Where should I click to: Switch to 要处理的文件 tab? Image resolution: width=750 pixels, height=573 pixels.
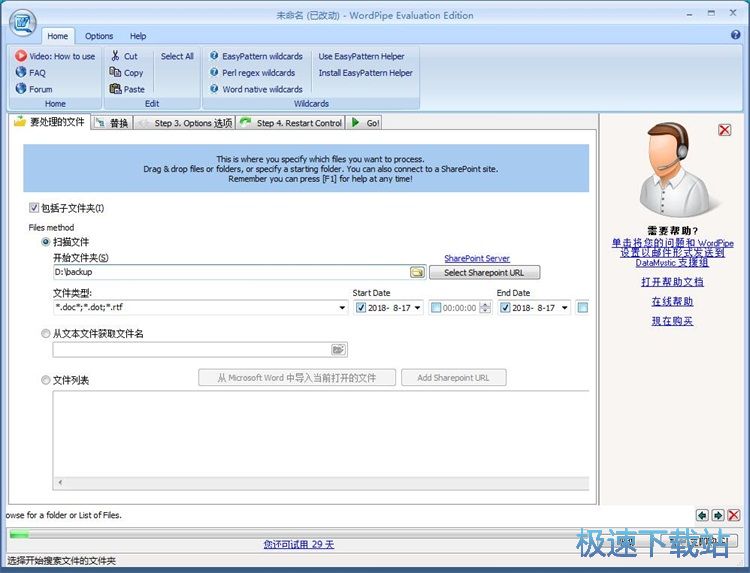pos(50,122)
